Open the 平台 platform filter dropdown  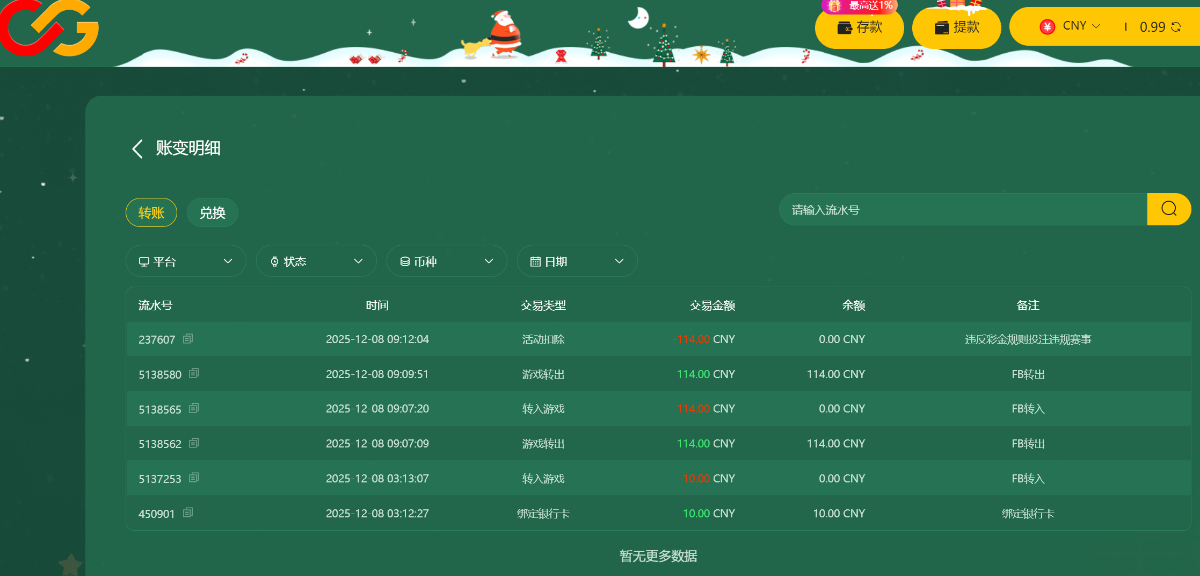pyautogui.click(x=186, y=261)
